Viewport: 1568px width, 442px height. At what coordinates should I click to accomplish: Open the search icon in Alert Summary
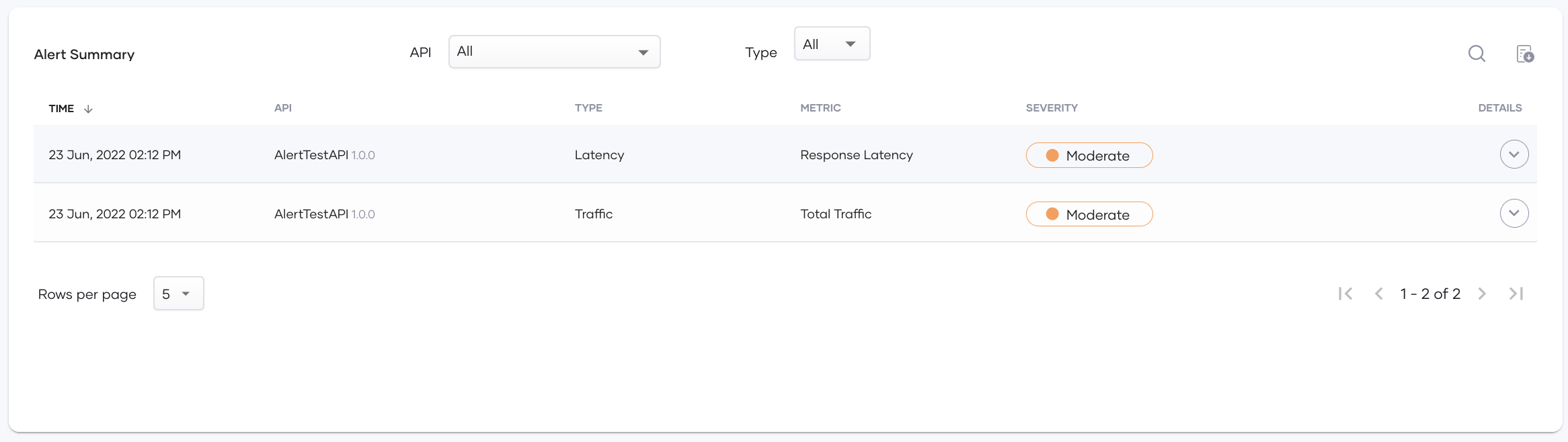(x=1477, y=54)
